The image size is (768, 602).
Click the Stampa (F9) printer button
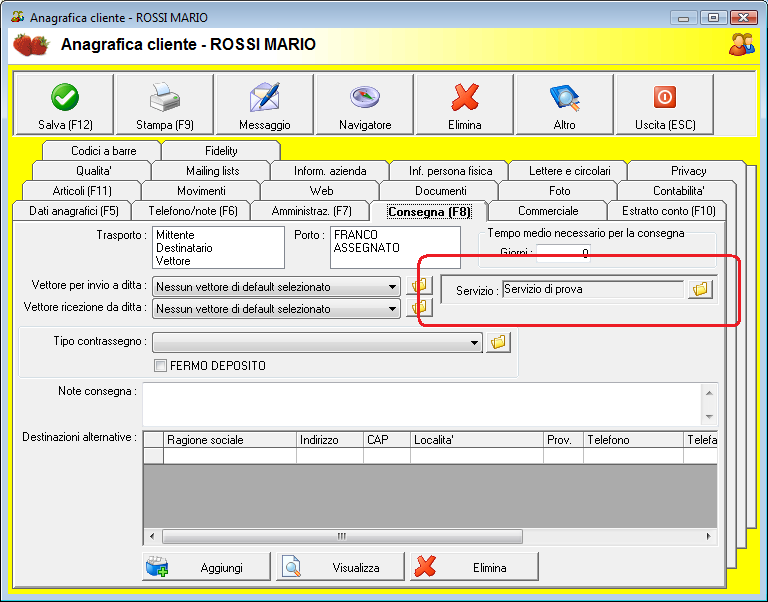[x=165, y=104]
